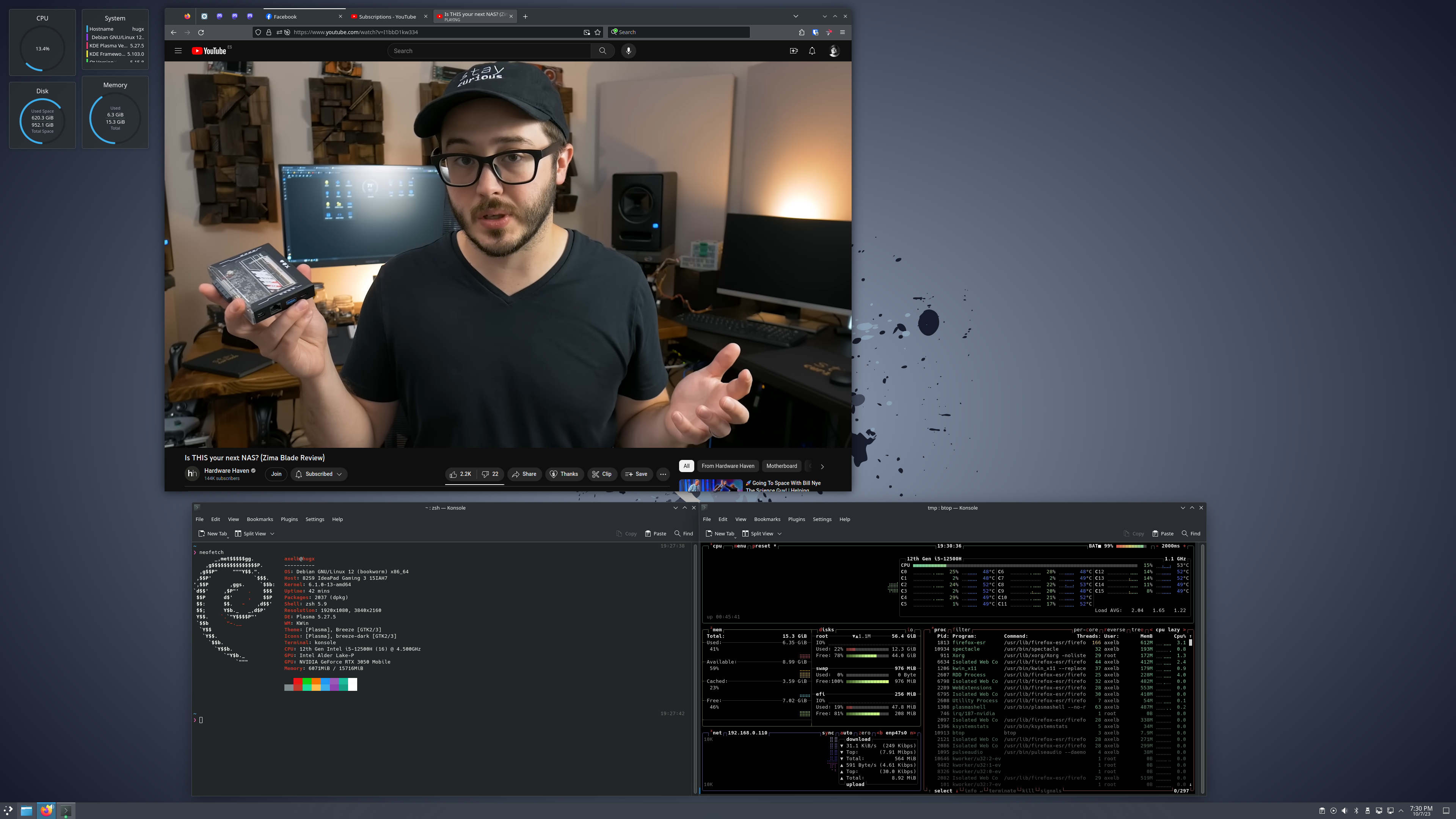This screenshot has width=1456, height=819.
Task: Click Find in zsh Konsole toolbar
Action: [683, 533]
